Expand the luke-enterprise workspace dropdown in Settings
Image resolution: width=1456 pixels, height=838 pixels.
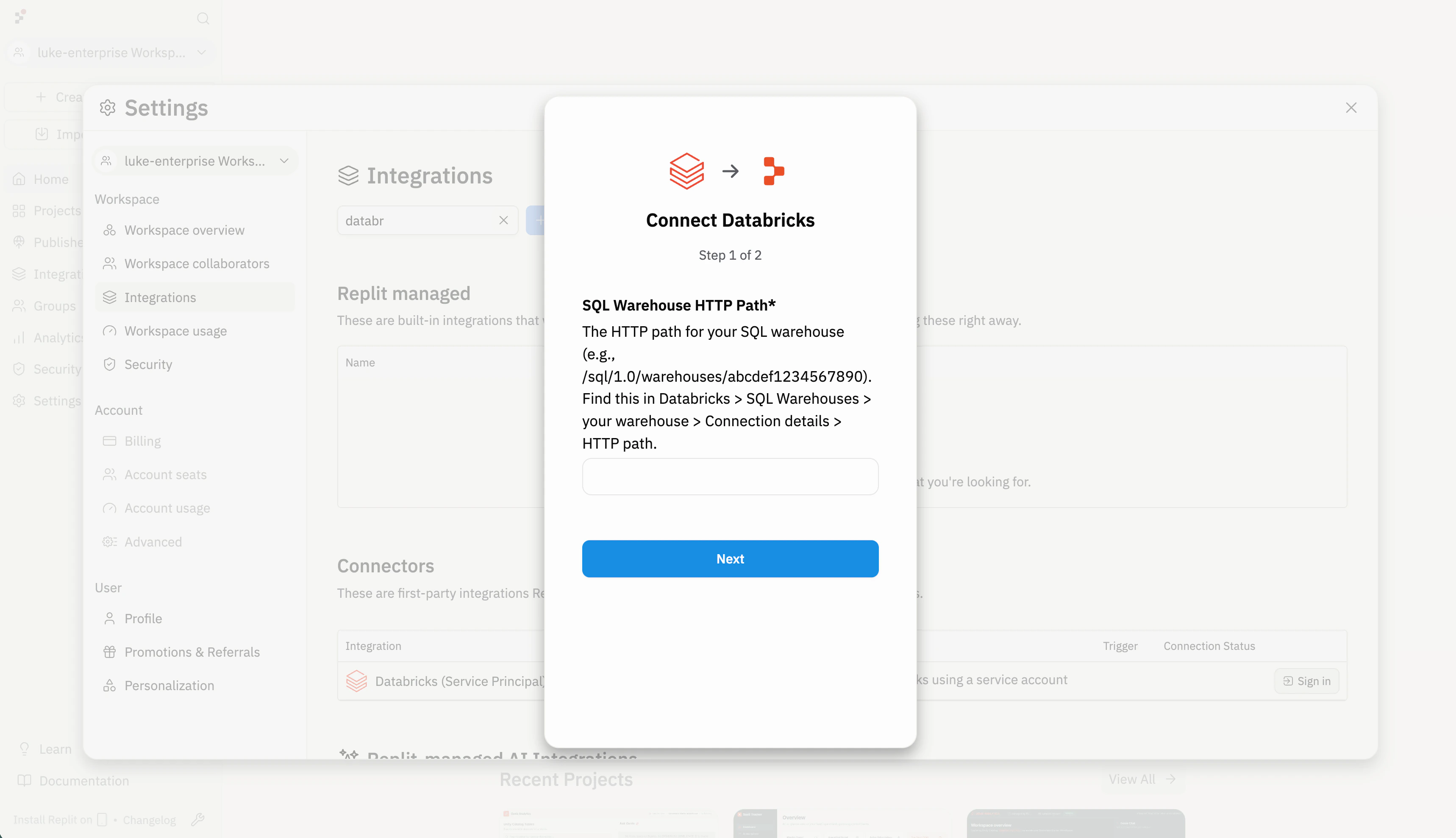pos(196,161)
